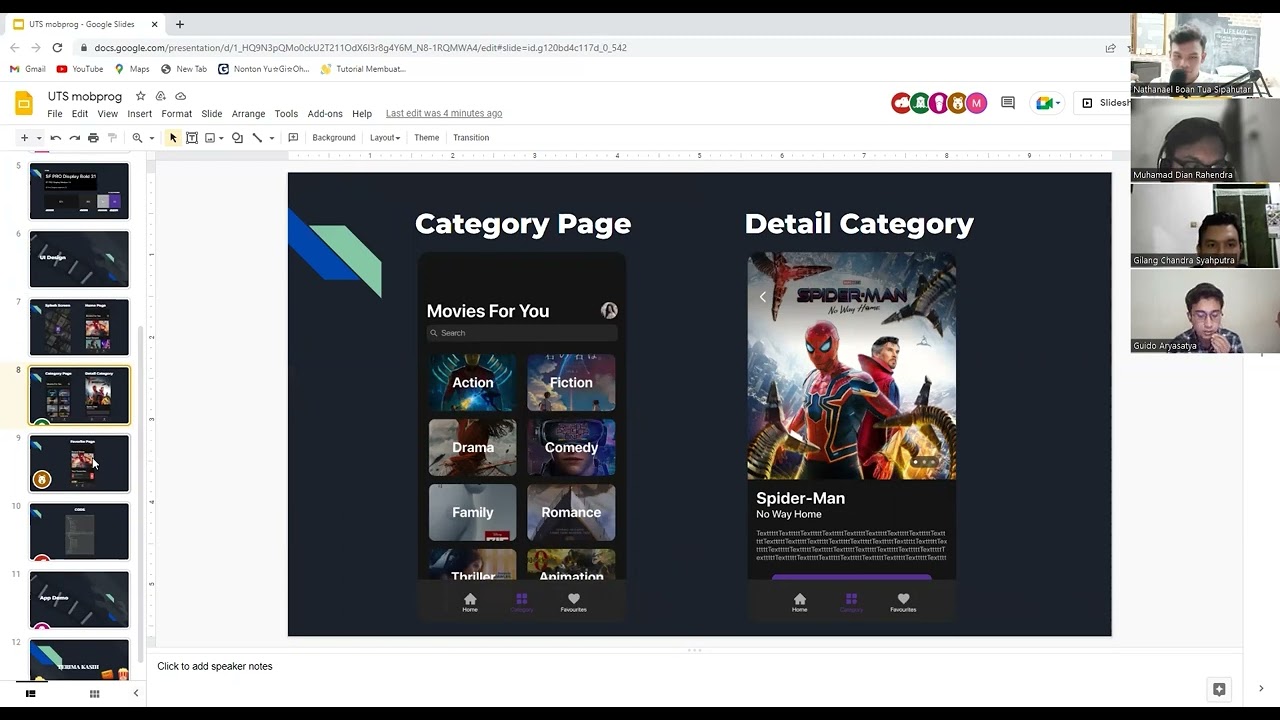This screenshot has width=1280, height=720.
Task: Open the Edit menu
Action: [x=80, y=114]
